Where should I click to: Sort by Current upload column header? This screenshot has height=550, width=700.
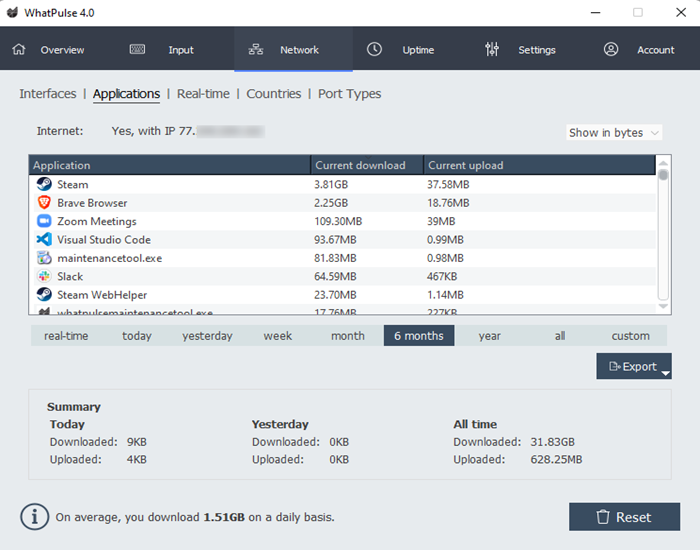click(x=539, y=165)
